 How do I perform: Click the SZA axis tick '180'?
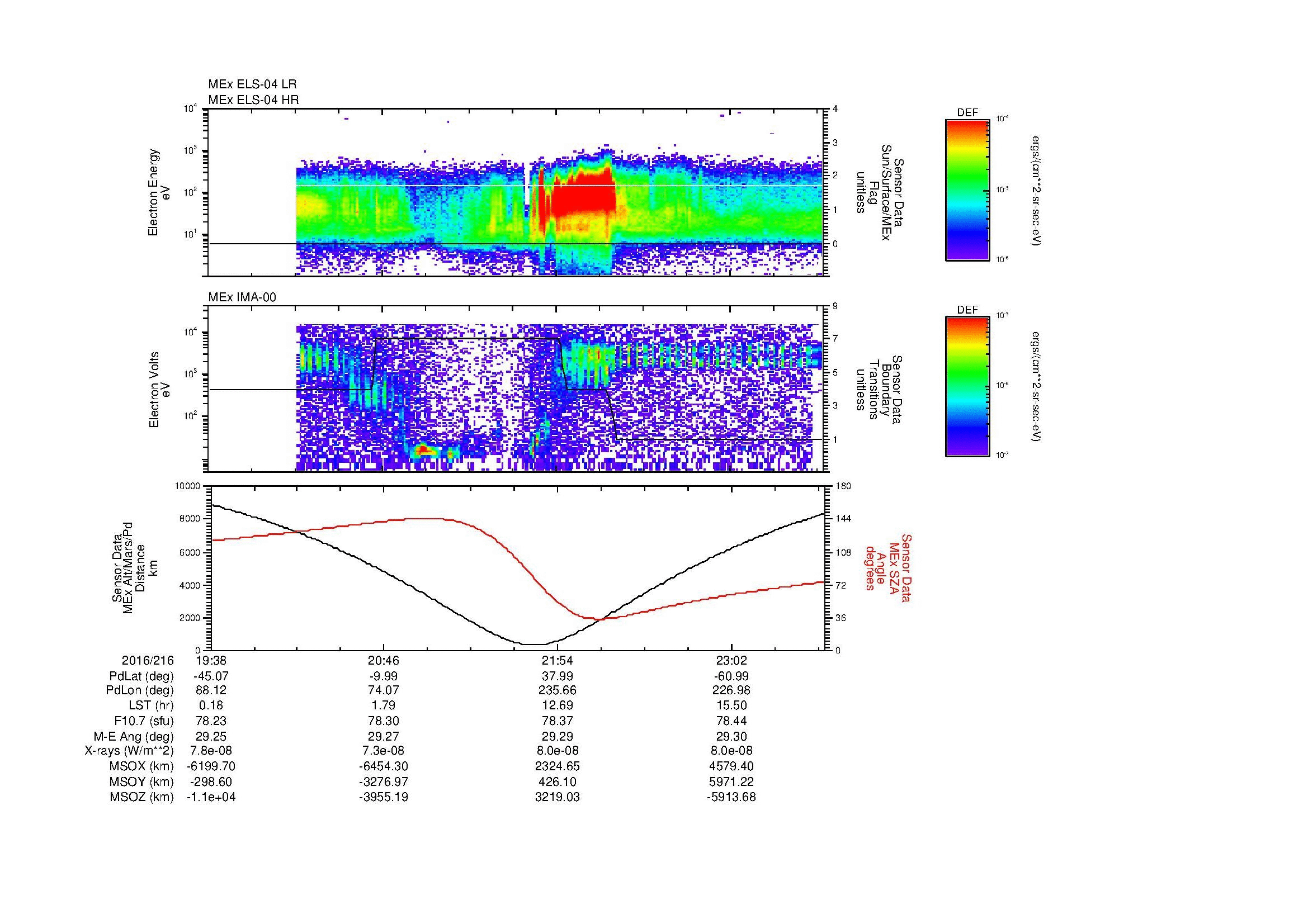tap(843, 486)
